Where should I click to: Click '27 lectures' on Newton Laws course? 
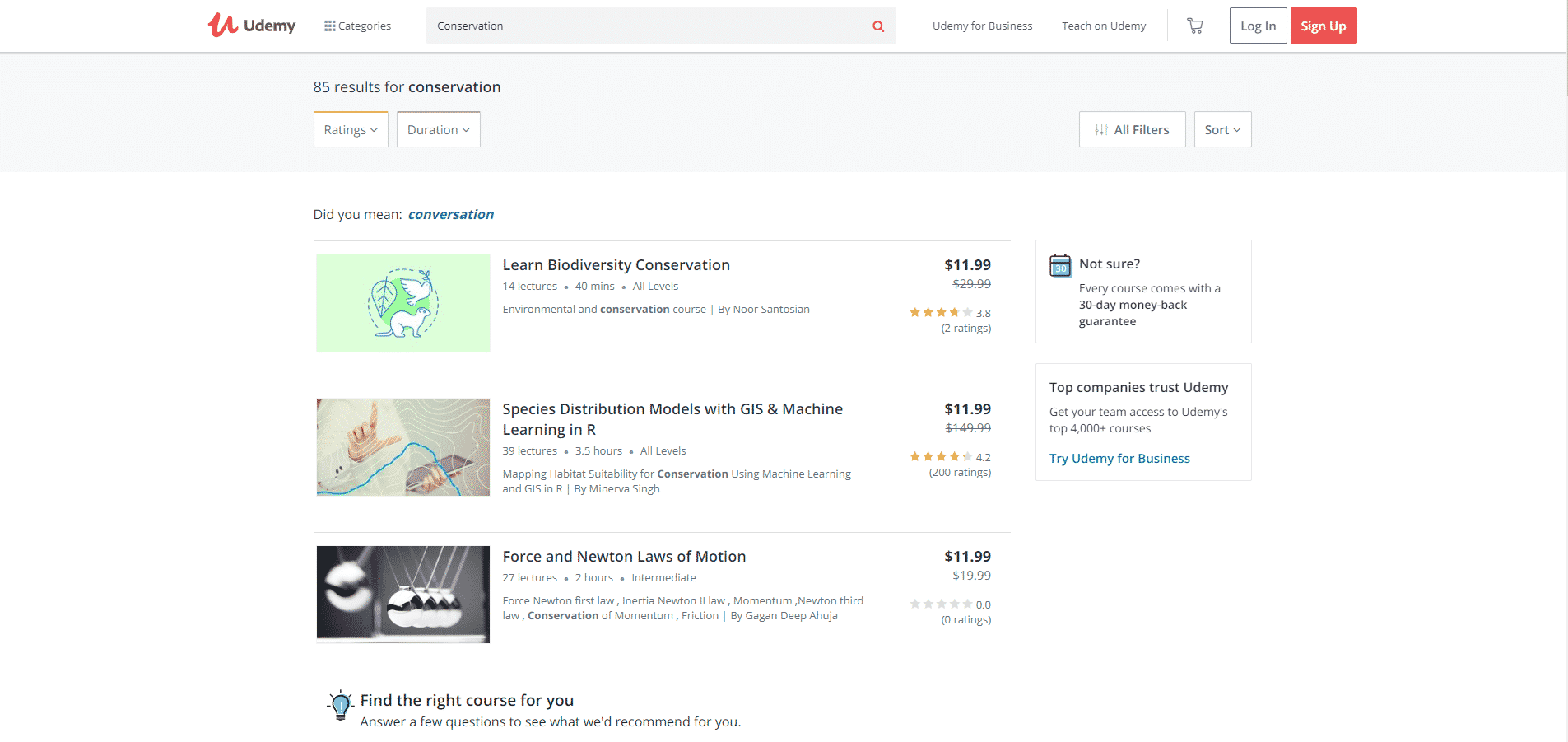(x=530, y=577)
